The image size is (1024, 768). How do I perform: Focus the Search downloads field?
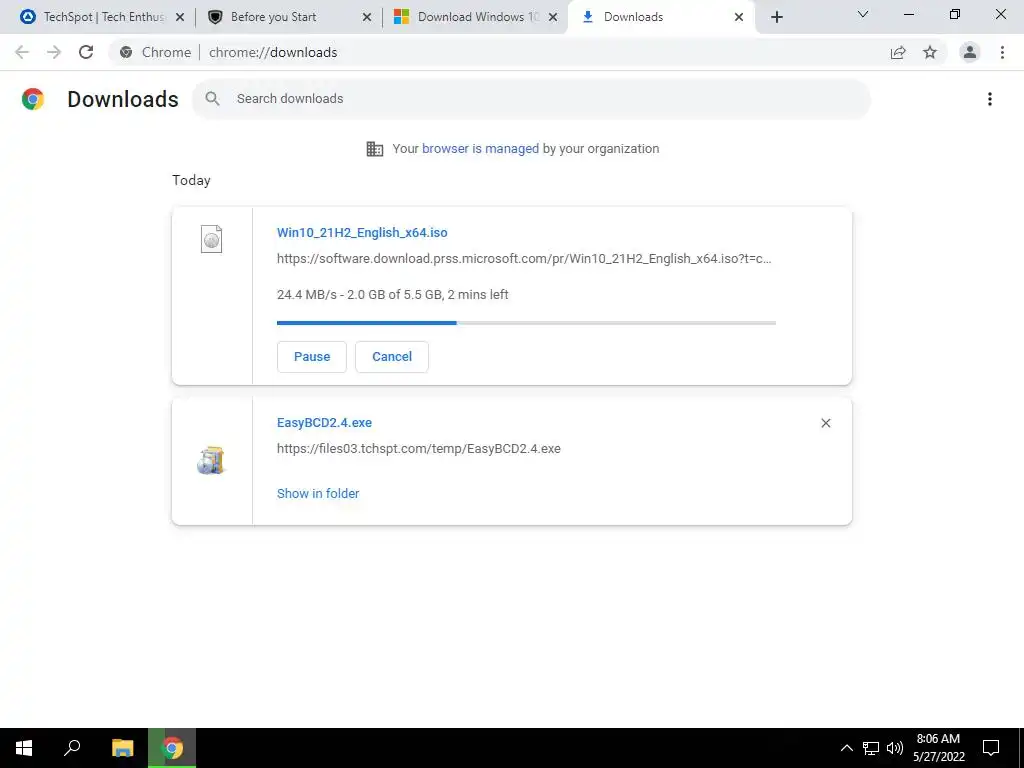click(531, 99)
